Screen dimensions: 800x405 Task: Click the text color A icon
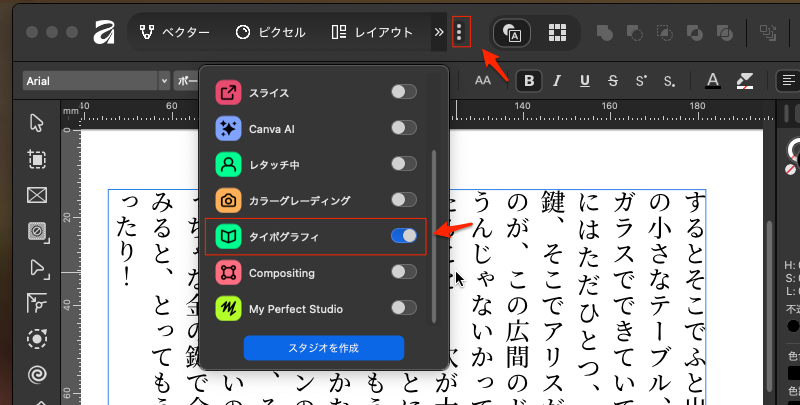tap(713, 81)
